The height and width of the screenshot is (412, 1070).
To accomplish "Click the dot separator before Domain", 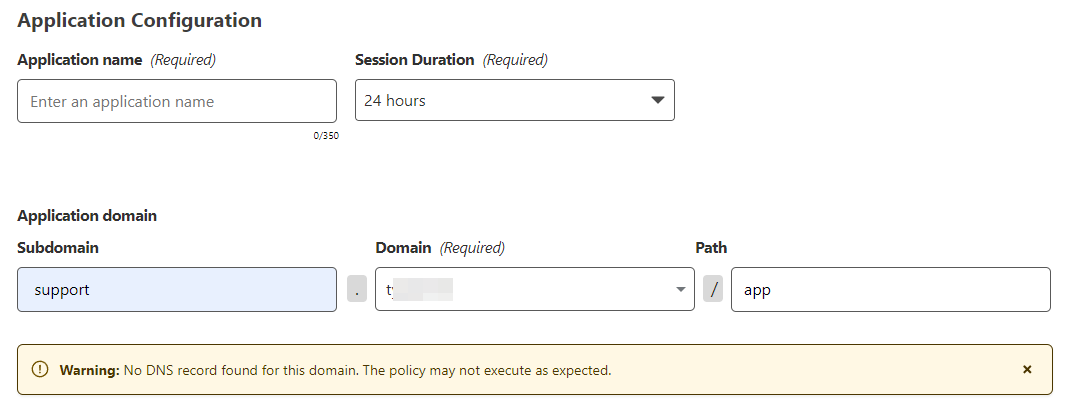I will 357,290.
